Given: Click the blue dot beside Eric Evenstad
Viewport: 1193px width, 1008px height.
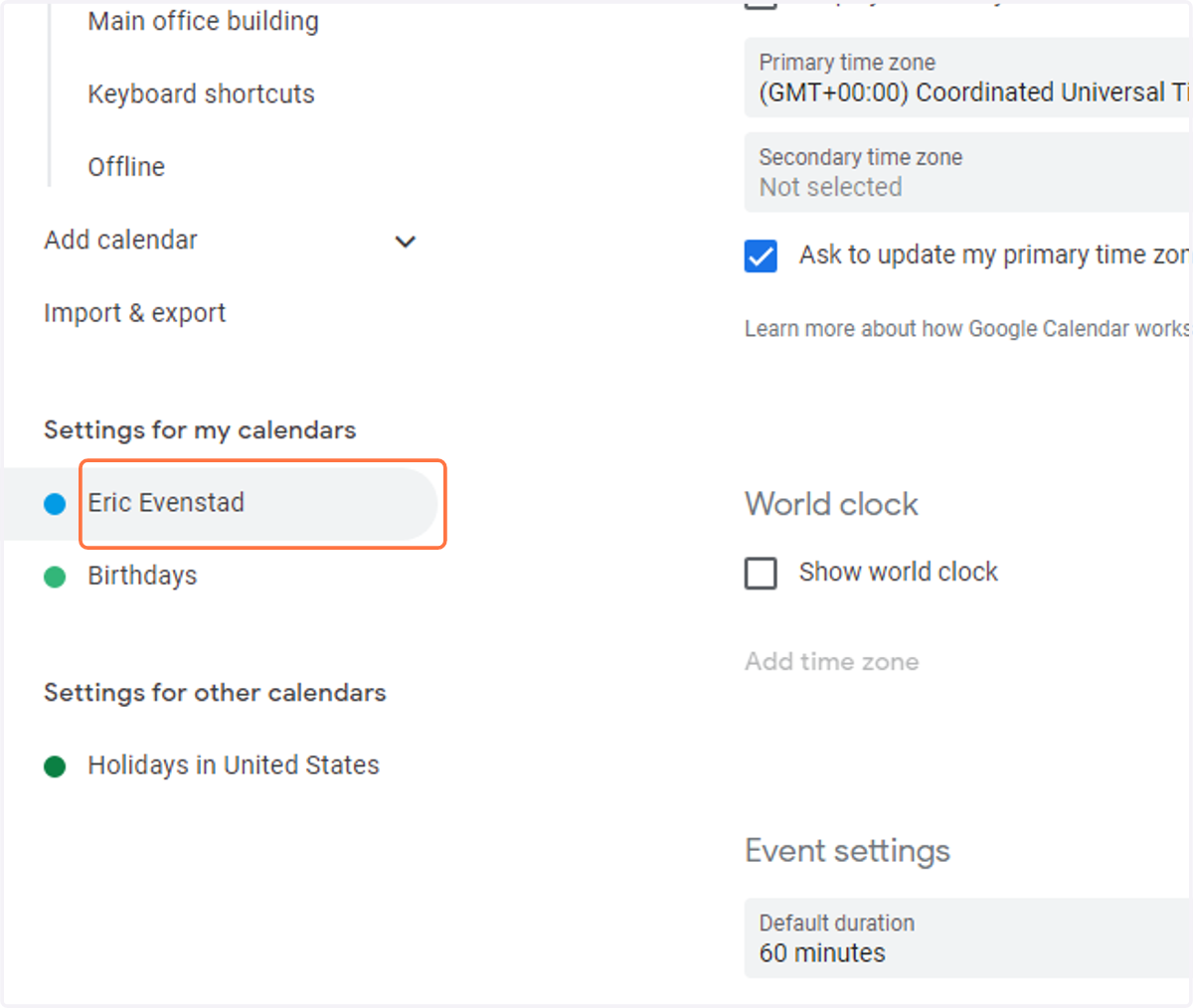Looking at the screenshot, I should coord(55,504).
